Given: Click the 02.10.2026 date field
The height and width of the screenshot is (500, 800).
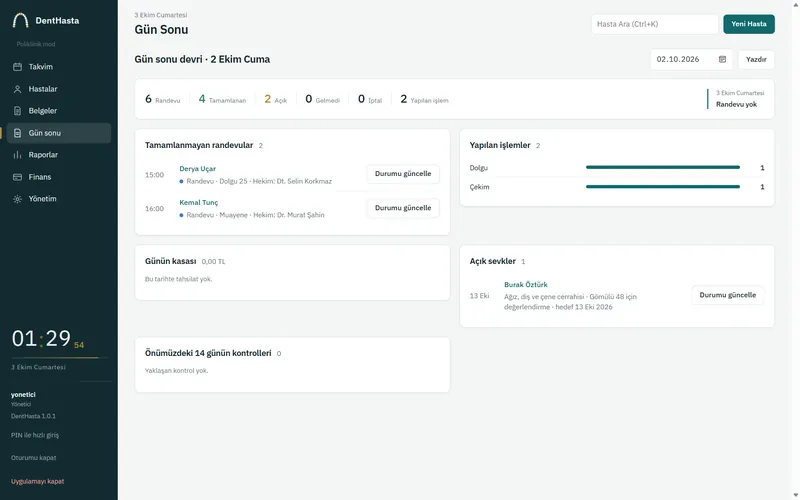Looking at the screenshot, I should click(x=691, y=59).
